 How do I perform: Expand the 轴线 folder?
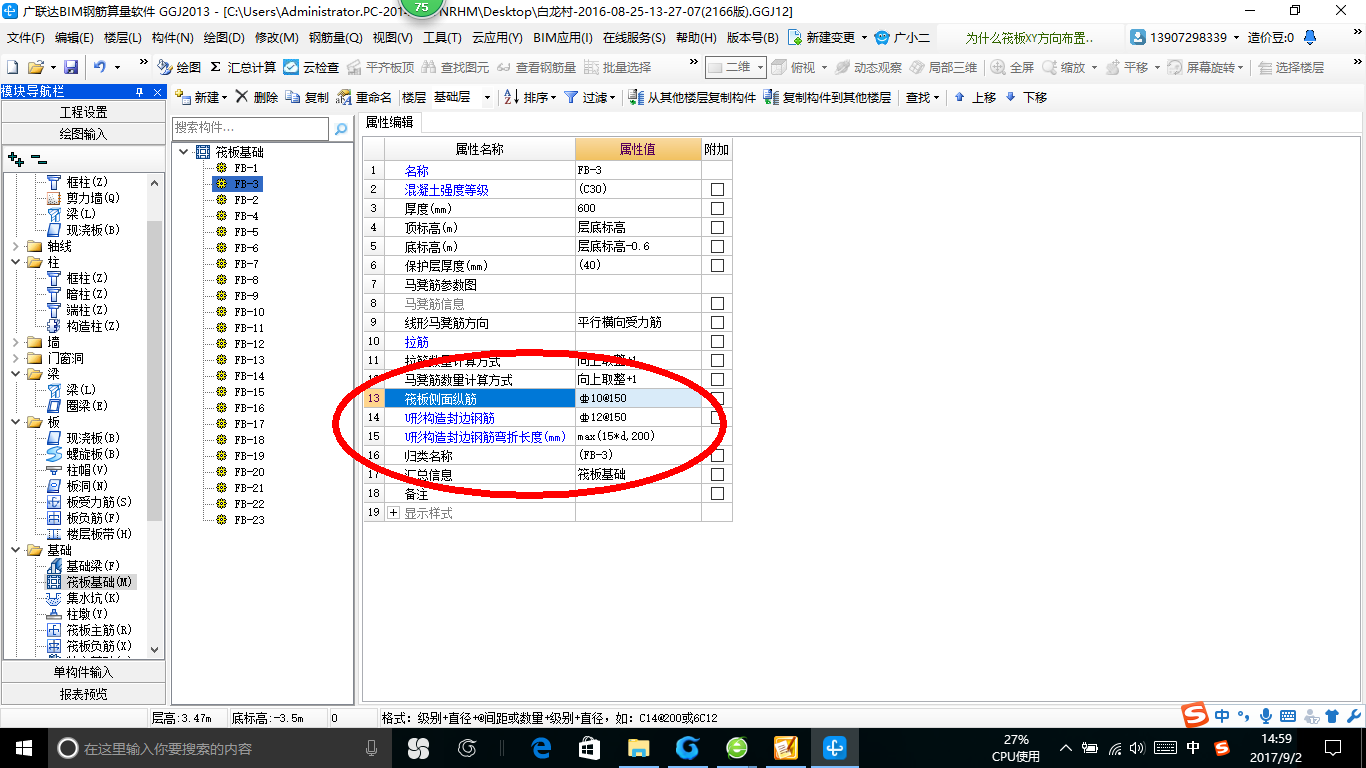pos(14,246)
